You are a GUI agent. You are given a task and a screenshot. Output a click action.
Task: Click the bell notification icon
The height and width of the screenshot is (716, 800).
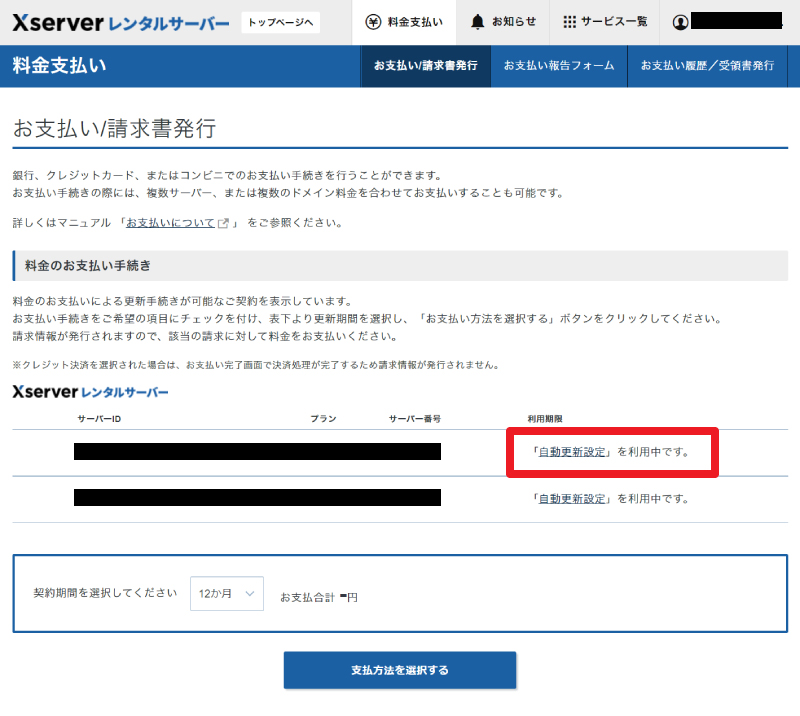[478, 22]
